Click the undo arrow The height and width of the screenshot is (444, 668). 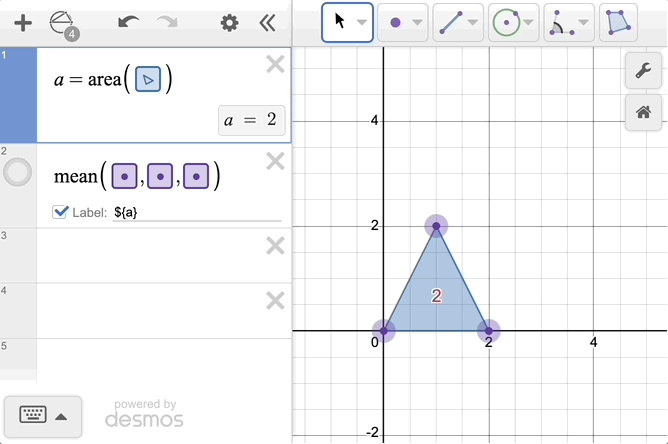tap(128, 22)
